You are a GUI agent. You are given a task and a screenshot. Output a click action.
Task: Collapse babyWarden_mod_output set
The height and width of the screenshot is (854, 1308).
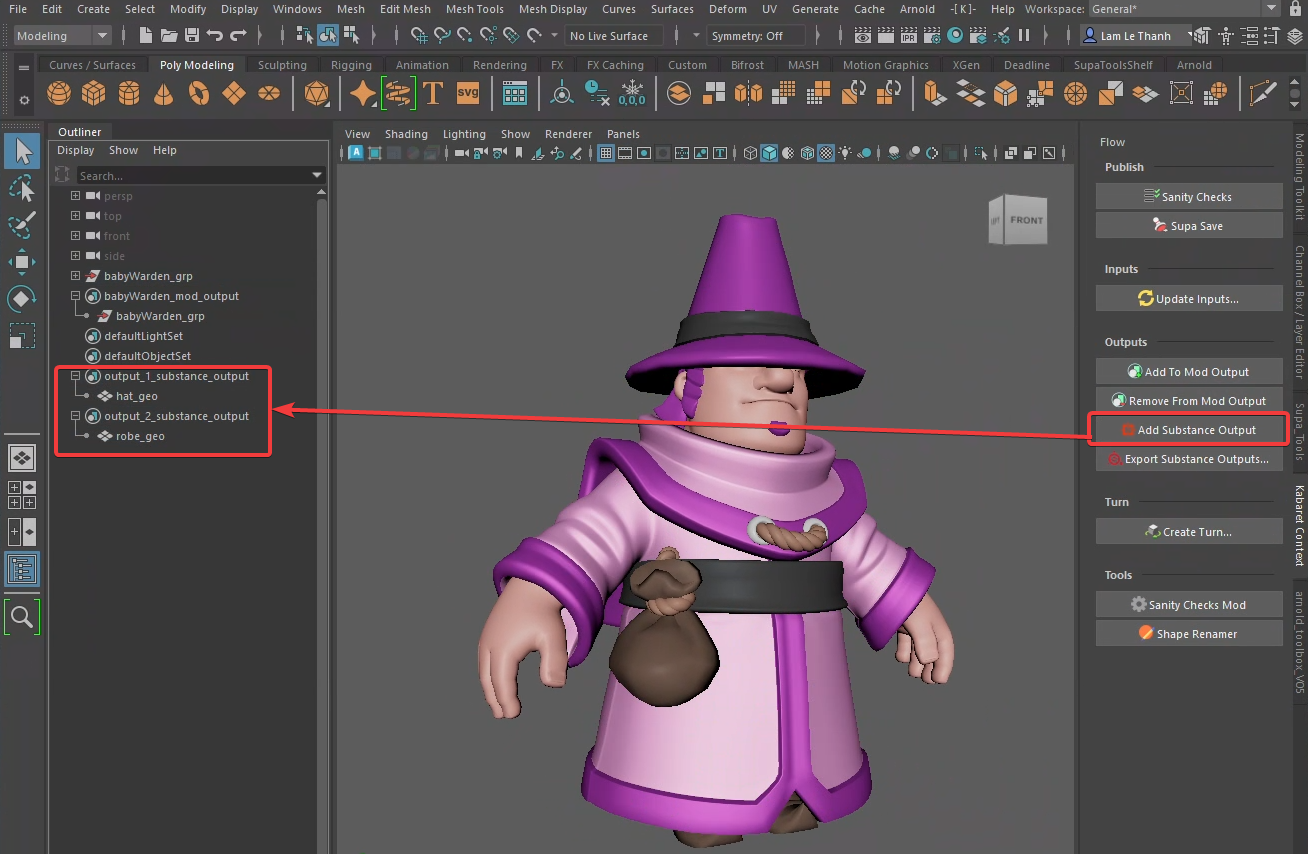click(75, 296)
